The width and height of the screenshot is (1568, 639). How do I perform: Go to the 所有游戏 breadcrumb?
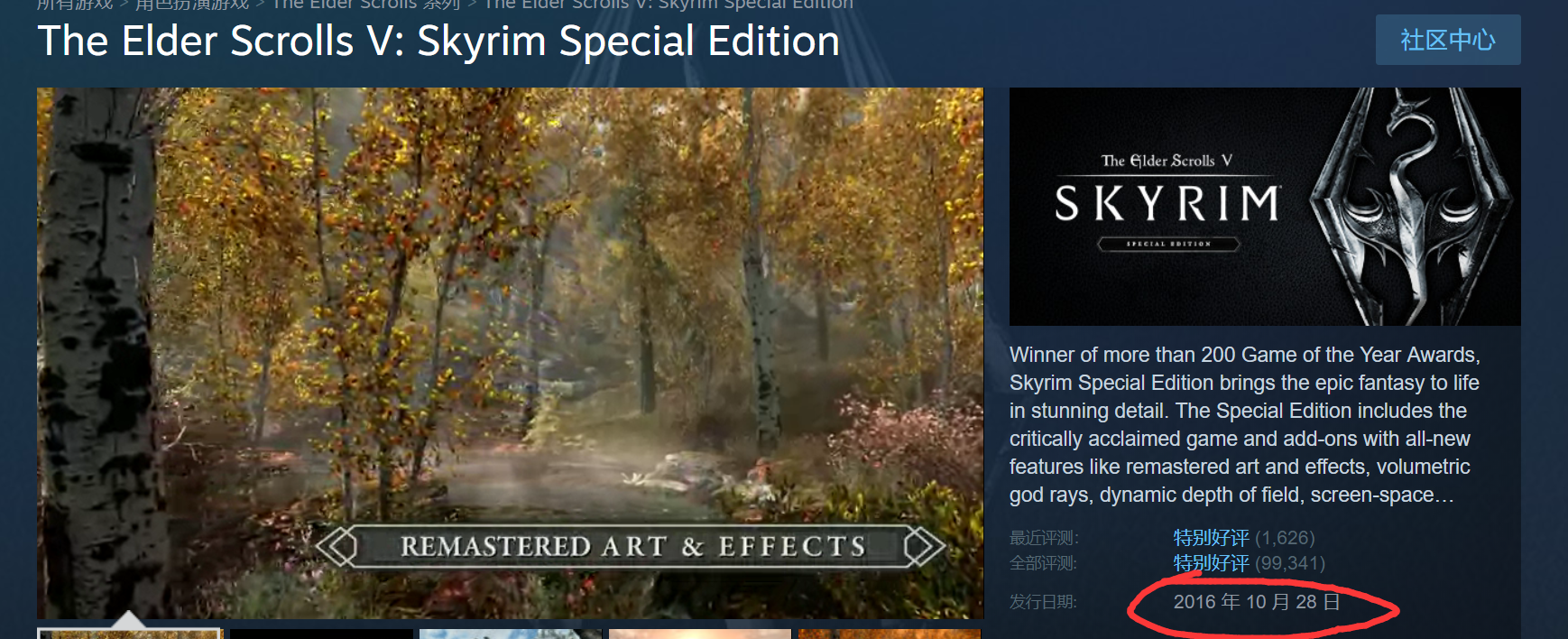pyautogui.click(x=75, y=5)
